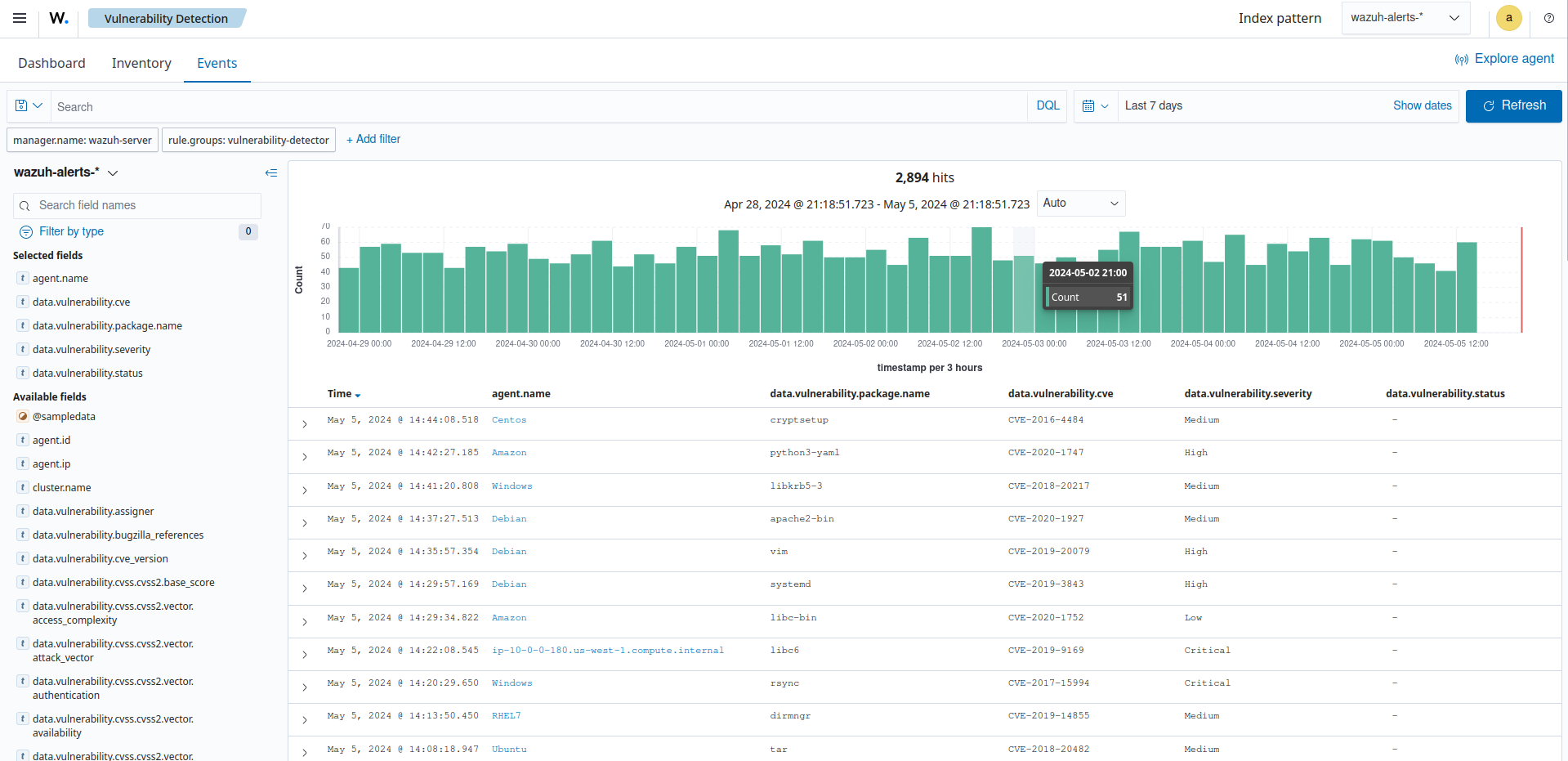Click the Add filter link

coord(373,139)
